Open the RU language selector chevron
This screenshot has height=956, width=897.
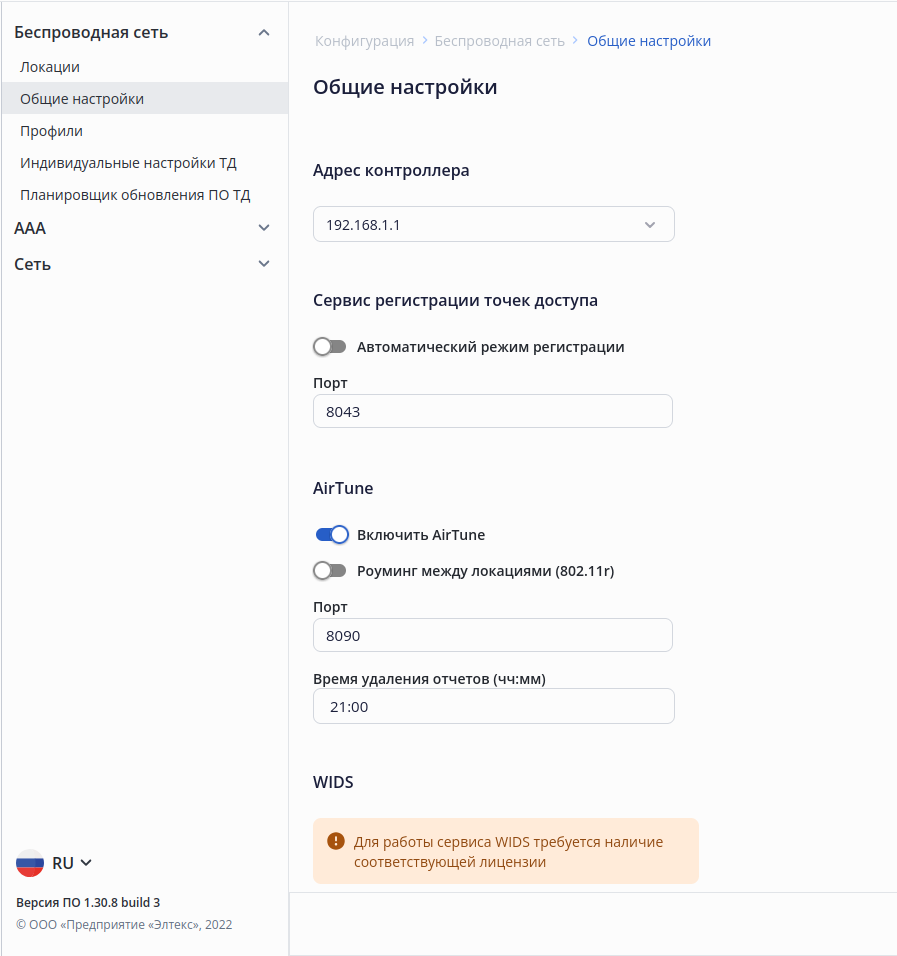pos(86,863)
